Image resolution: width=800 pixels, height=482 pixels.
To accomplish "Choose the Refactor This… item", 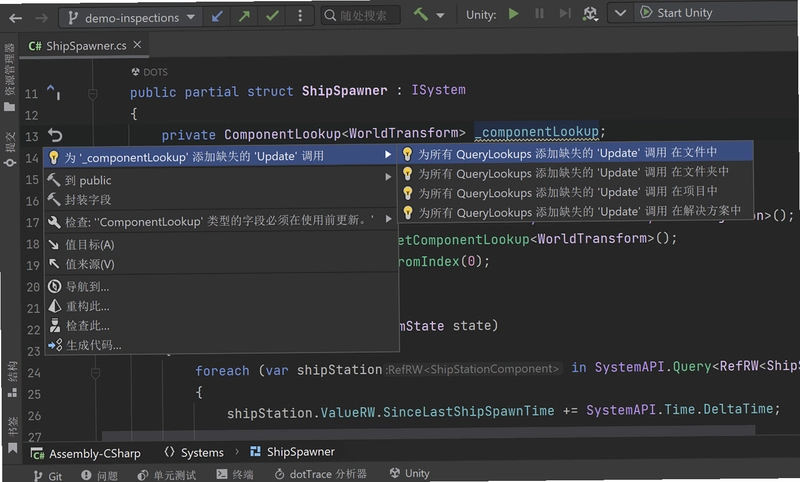I will pos(220,306).
